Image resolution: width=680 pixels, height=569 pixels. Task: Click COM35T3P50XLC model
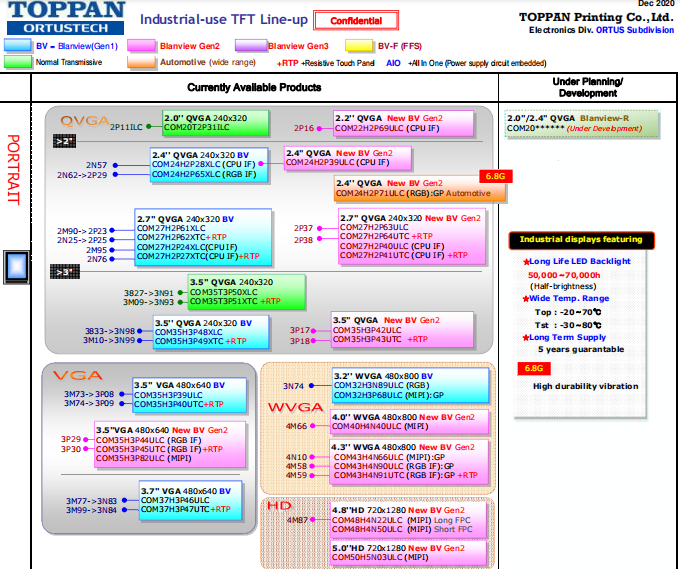click(x=223, y=292)
